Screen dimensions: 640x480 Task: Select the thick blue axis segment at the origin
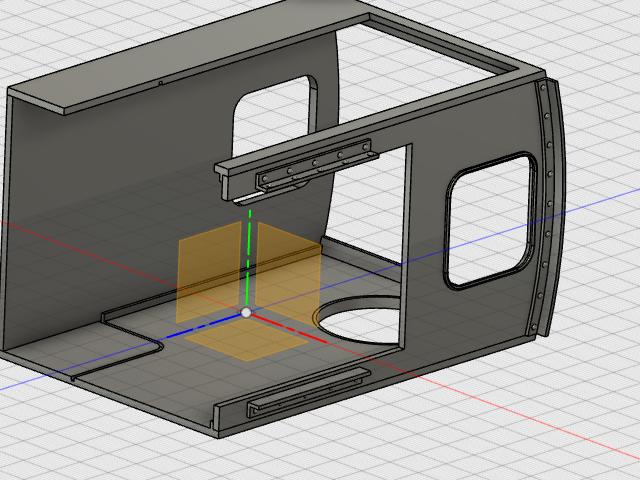[204, 327]
